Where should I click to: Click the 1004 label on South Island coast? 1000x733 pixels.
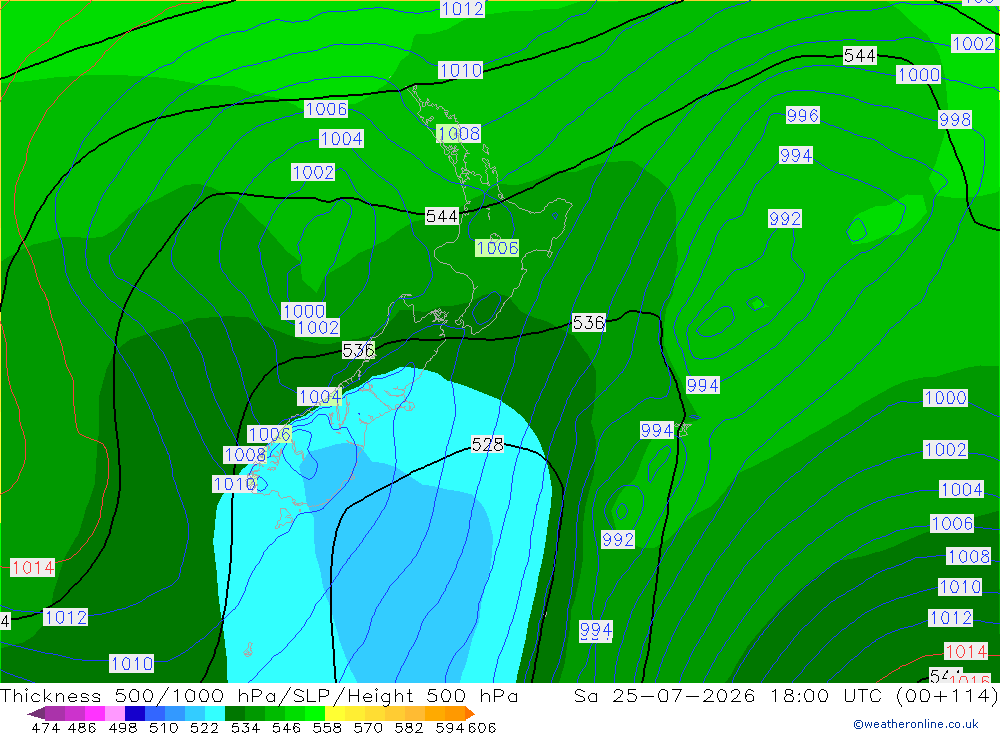320,397
